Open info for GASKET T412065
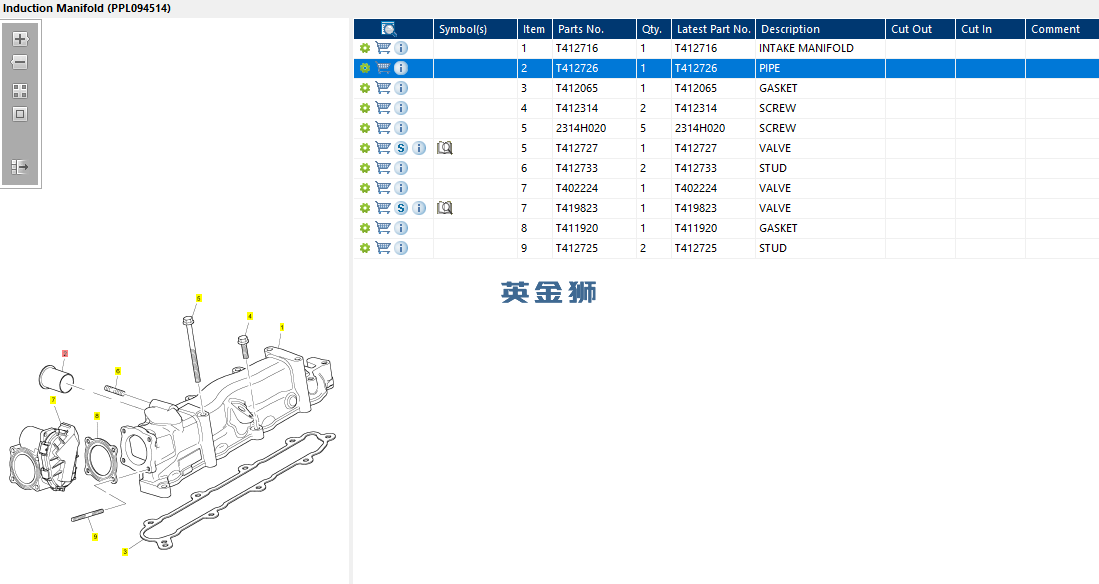Viewport: 1099px width, 584px height. (x=401, y=88)
